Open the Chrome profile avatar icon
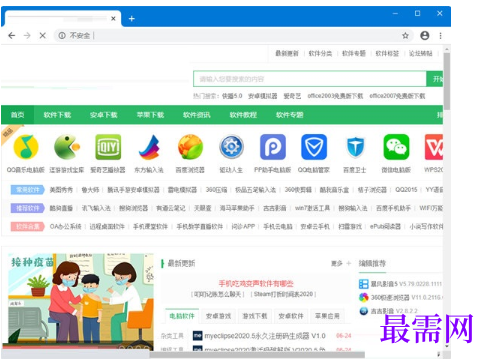492x360 pixels. pyautogui.click(x=425, y=35)
